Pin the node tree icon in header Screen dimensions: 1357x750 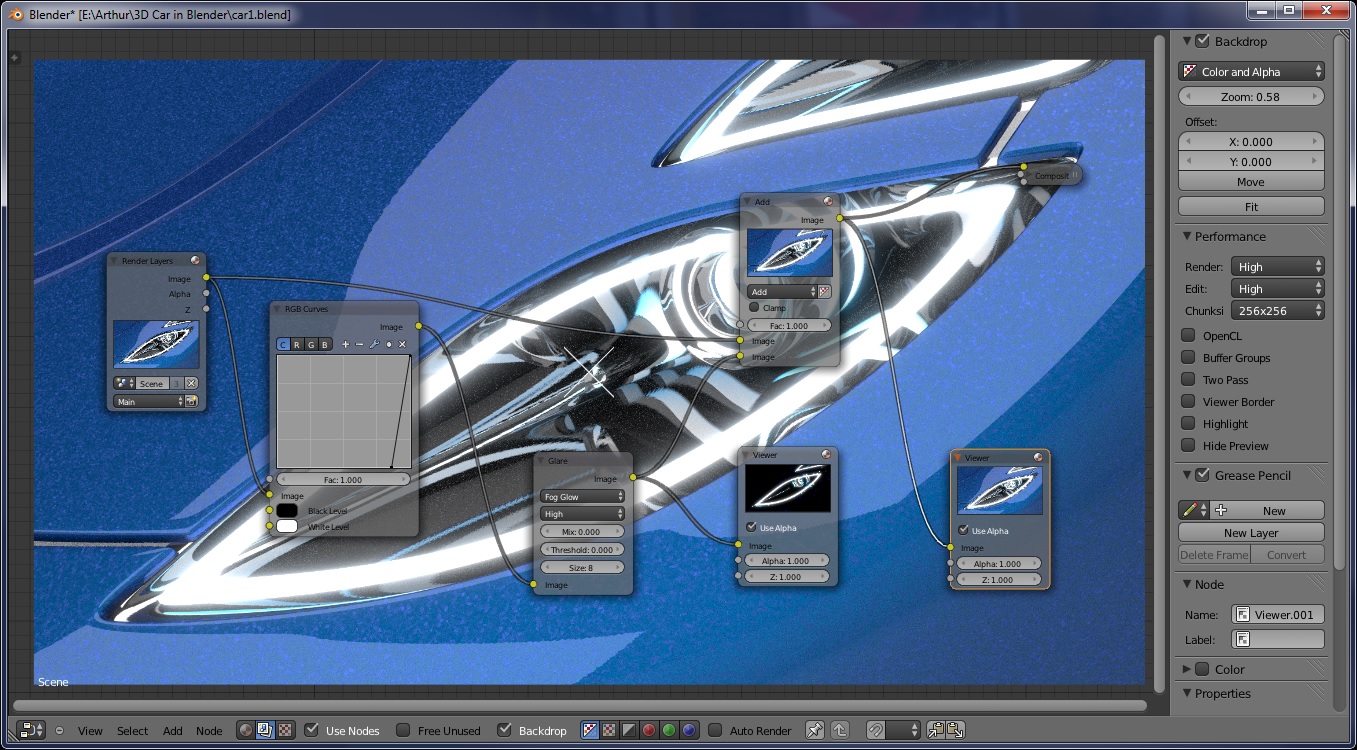point(815,730)
